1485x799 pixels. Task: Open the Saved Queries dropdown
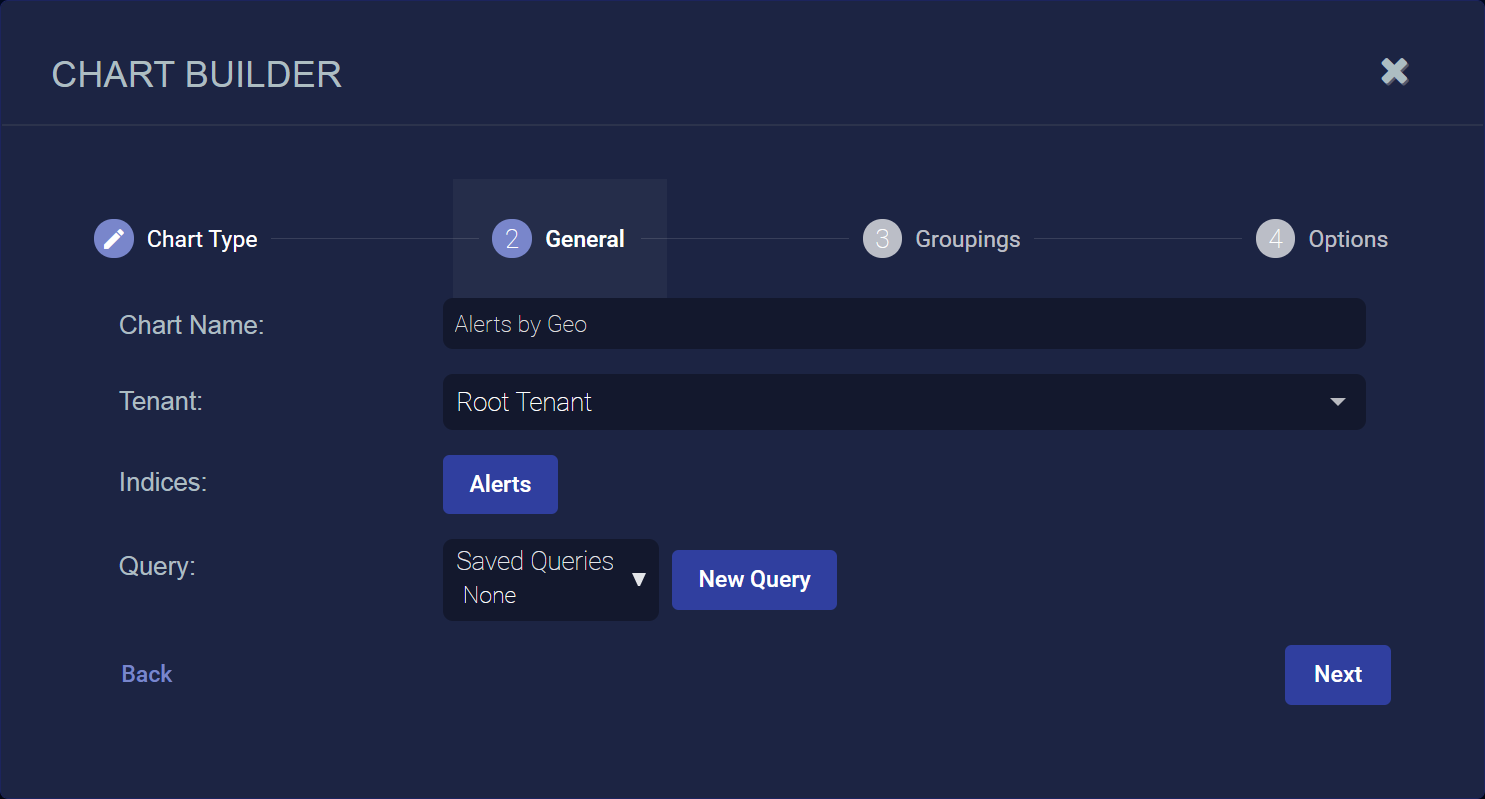pos(550,579)
